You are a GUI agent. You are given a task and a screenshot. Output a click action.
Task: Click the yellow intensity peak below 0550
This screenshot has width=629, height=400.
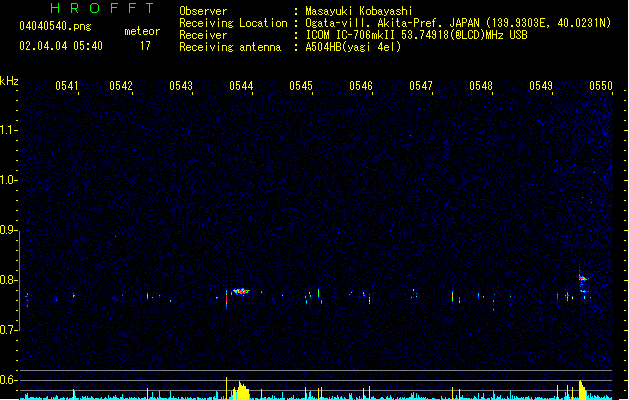[582, 390]
